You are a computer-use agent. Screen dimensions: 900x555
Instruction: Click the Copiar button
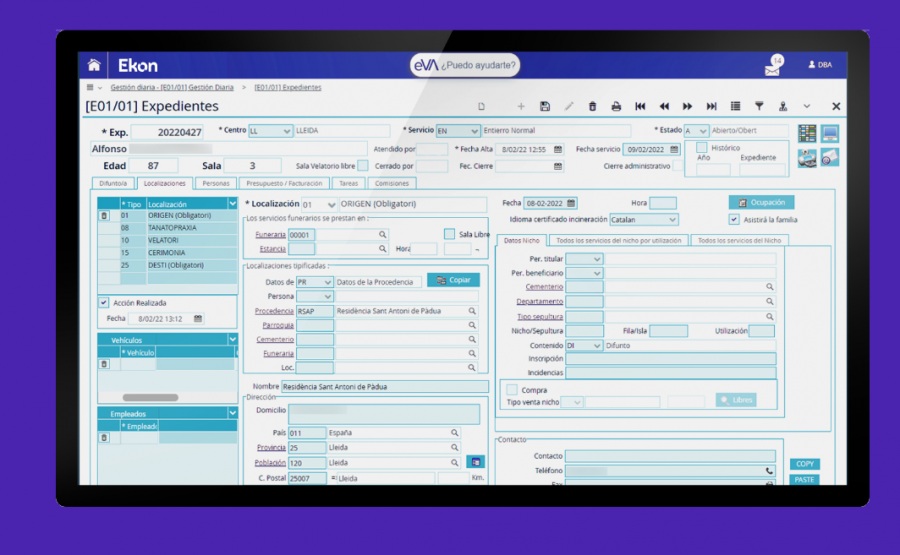(x=453, y=280)
